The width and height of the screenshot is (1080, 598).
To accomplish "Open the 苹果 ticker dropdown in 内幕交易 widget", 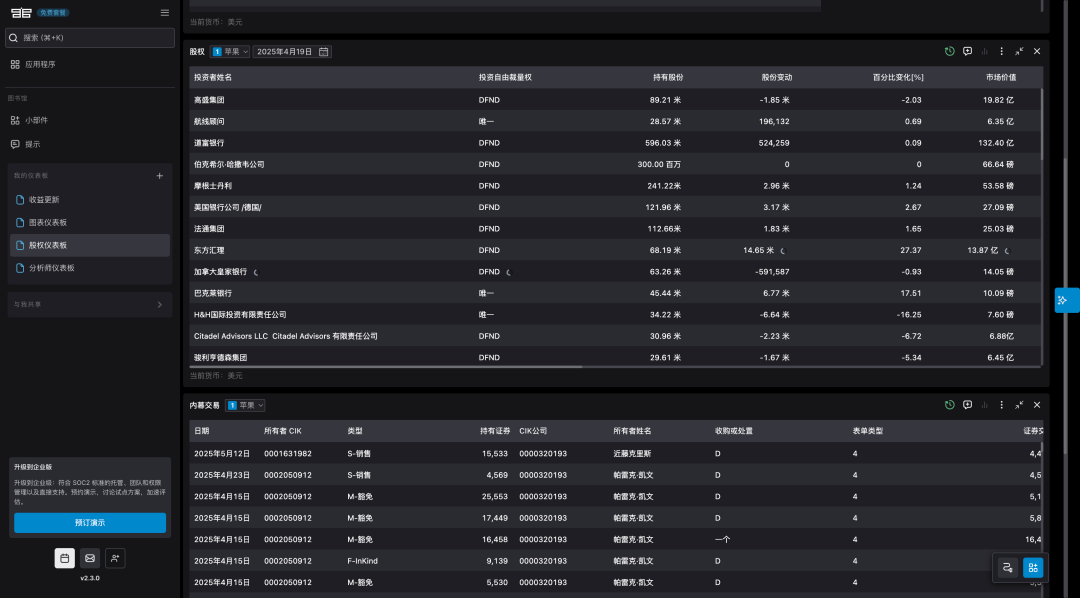I will [245, 405].
